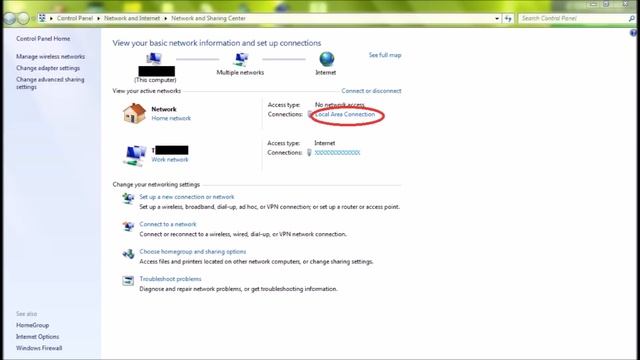This screenshot has height=360, width=640.
Task: Click the Set up a new connection icon
Action: coord(128,199)
